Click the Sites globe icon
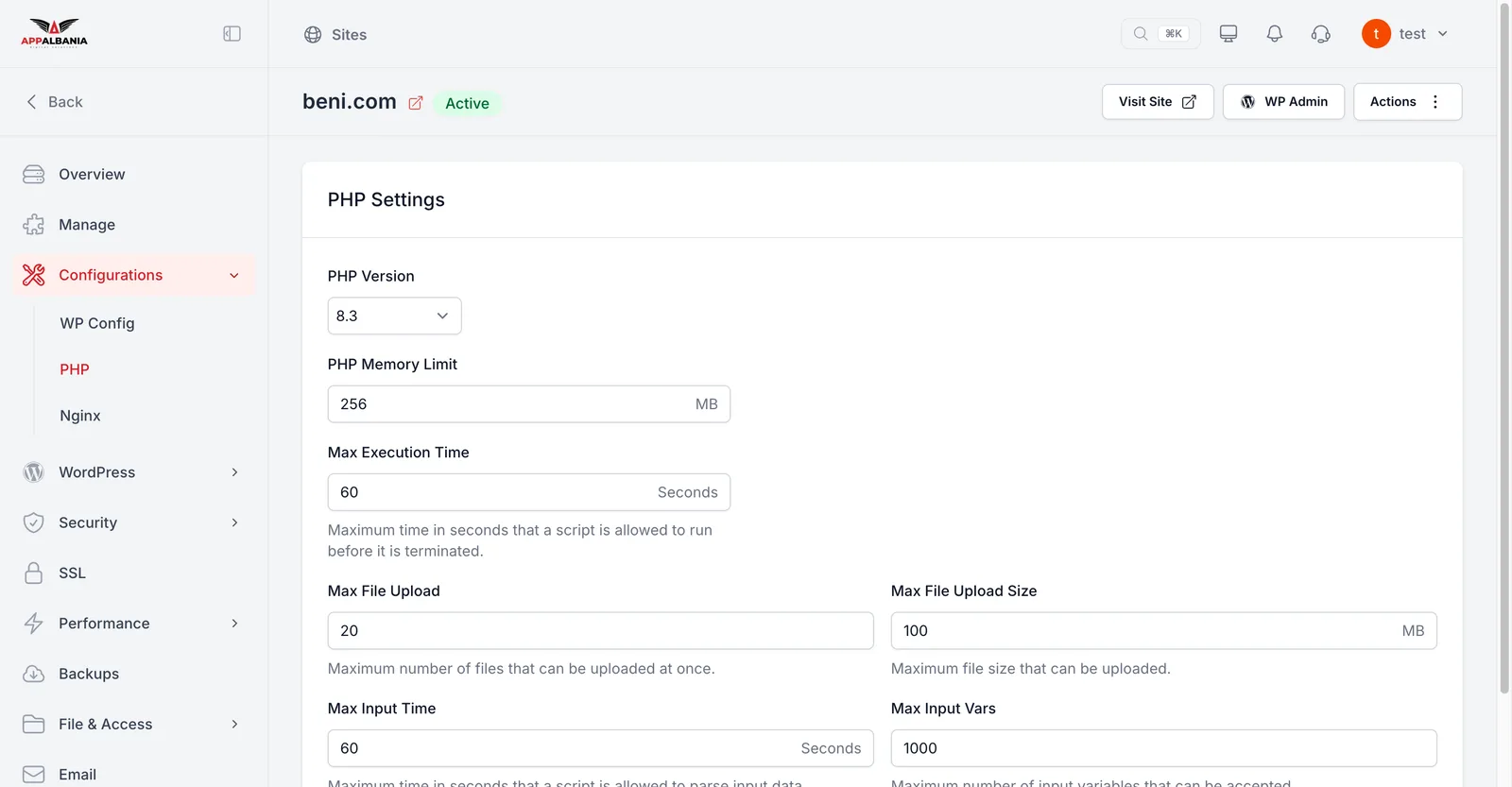This screenshot has width=1512, height=787. tap(313, 35)
